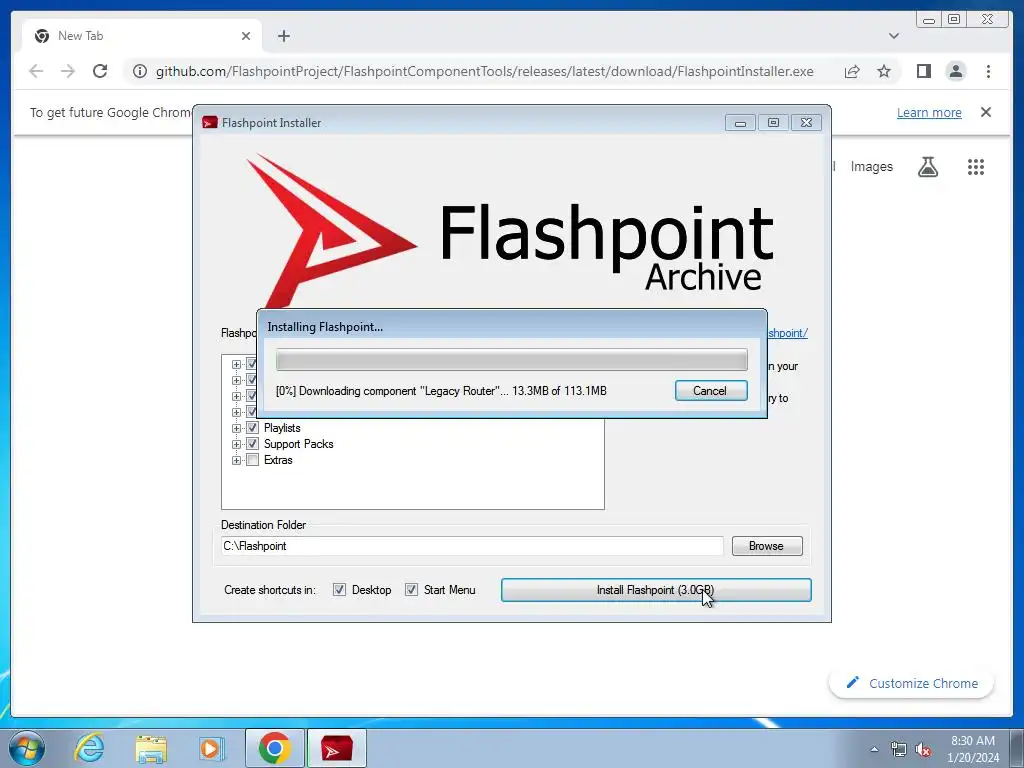Viewport: 1024px width, 768px height.
Task: Uncheck the Support Packs component checkbox
Action: pyautogui.click(x=252, y=444)
